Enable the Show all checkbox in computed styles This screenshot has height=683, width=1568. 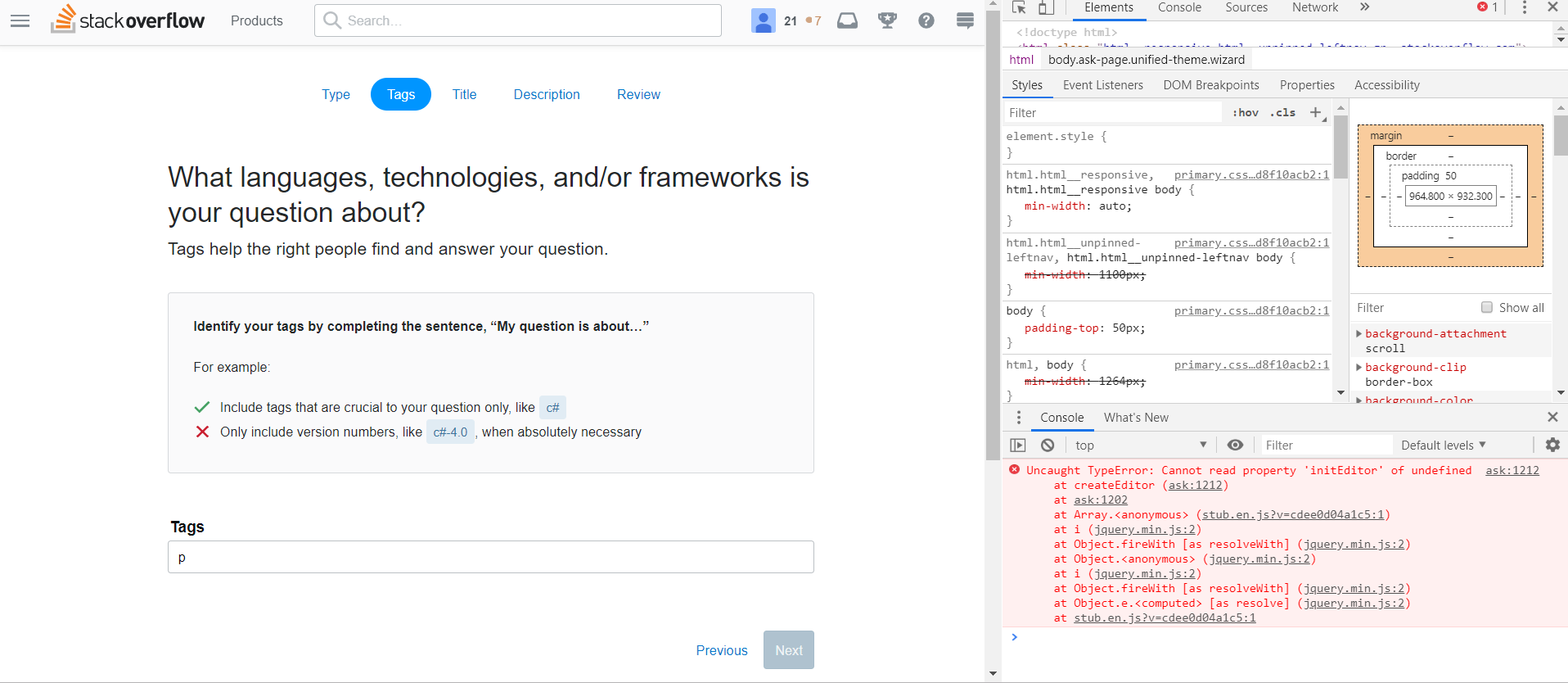1487,308
